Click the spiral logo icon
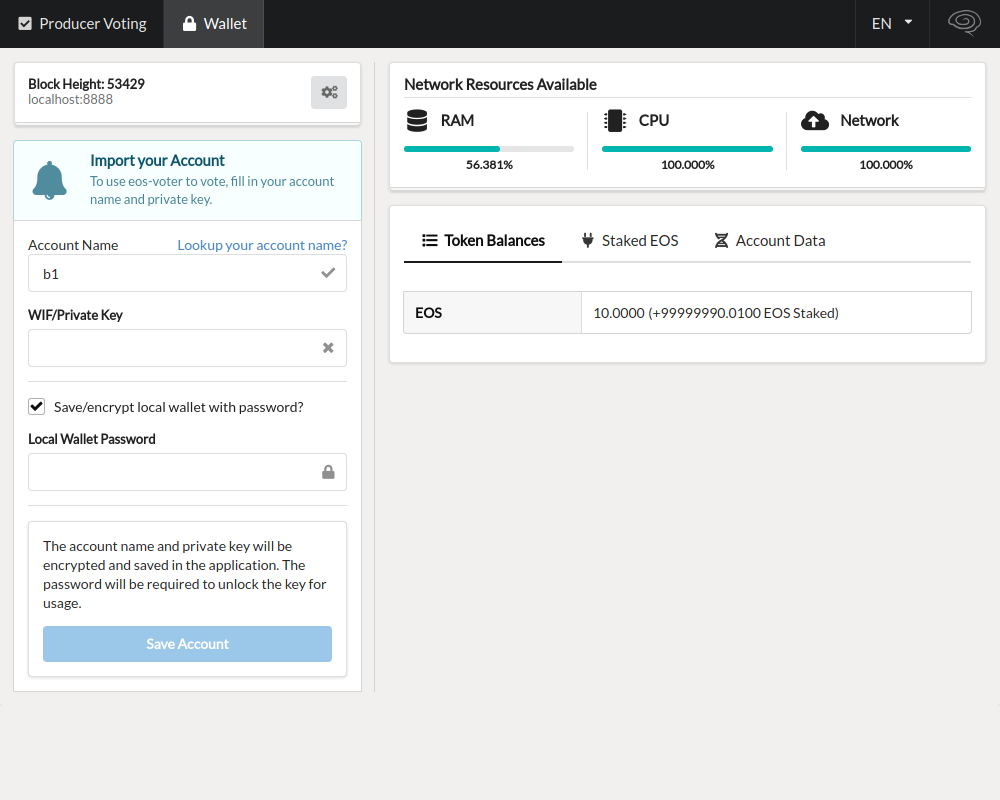Viewport: 1000px width, 800px height. point(964,23)
